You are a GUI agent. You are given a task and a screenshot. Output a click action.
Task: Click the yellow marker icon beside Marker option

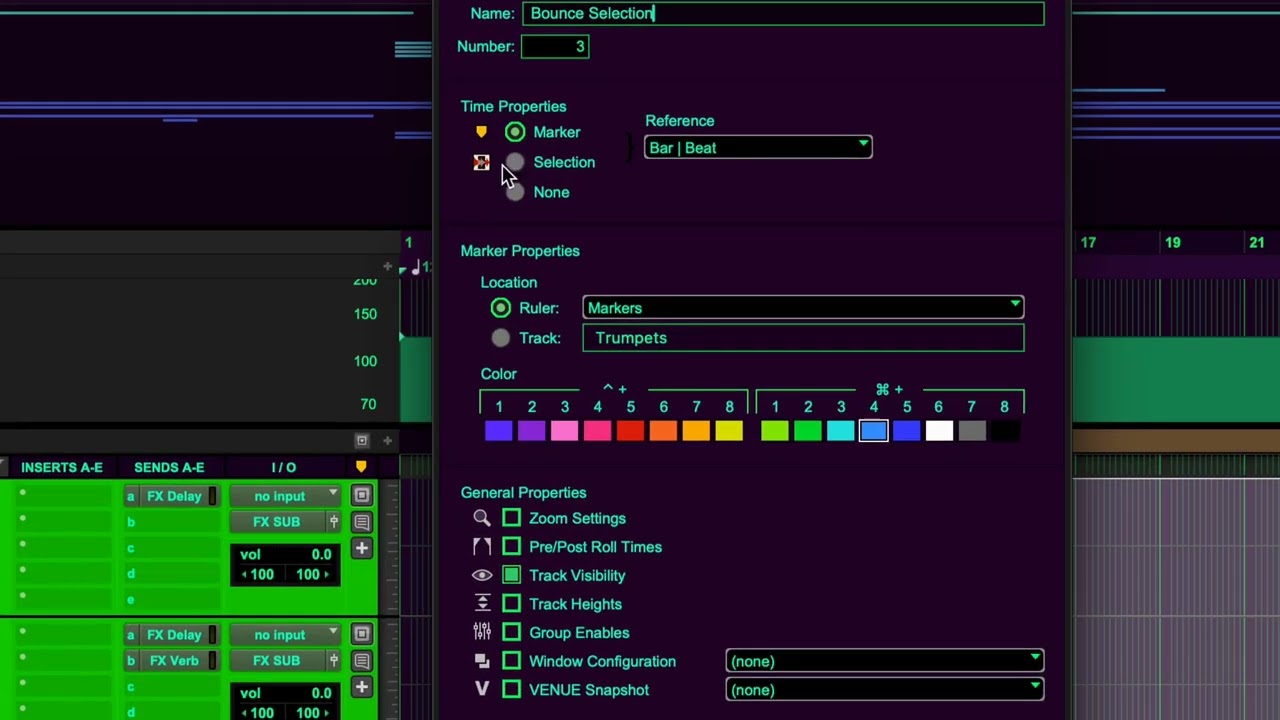coord(481,132)
